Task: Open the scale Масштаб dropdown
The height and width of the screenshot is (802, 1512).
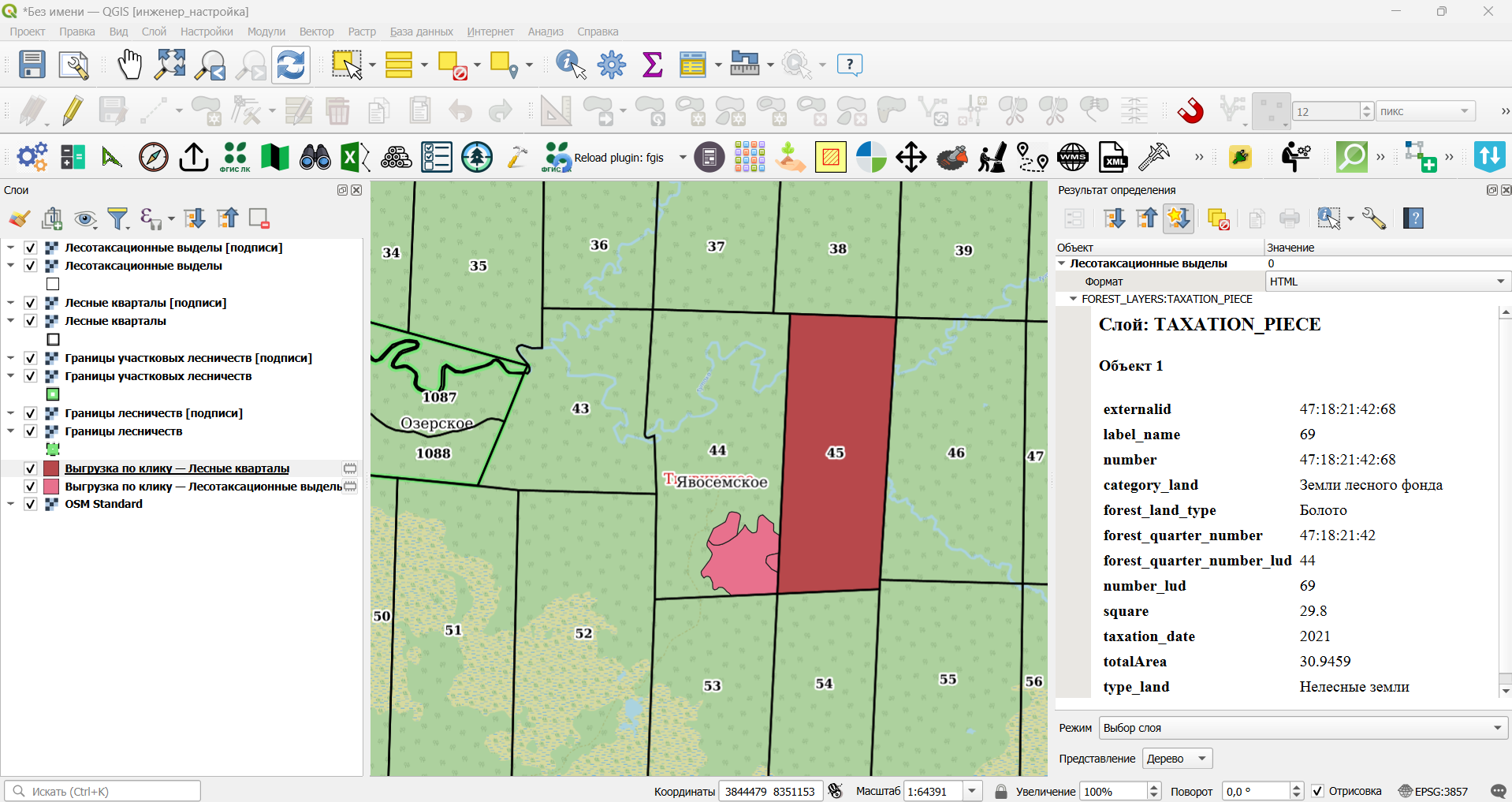Action: 973,791
